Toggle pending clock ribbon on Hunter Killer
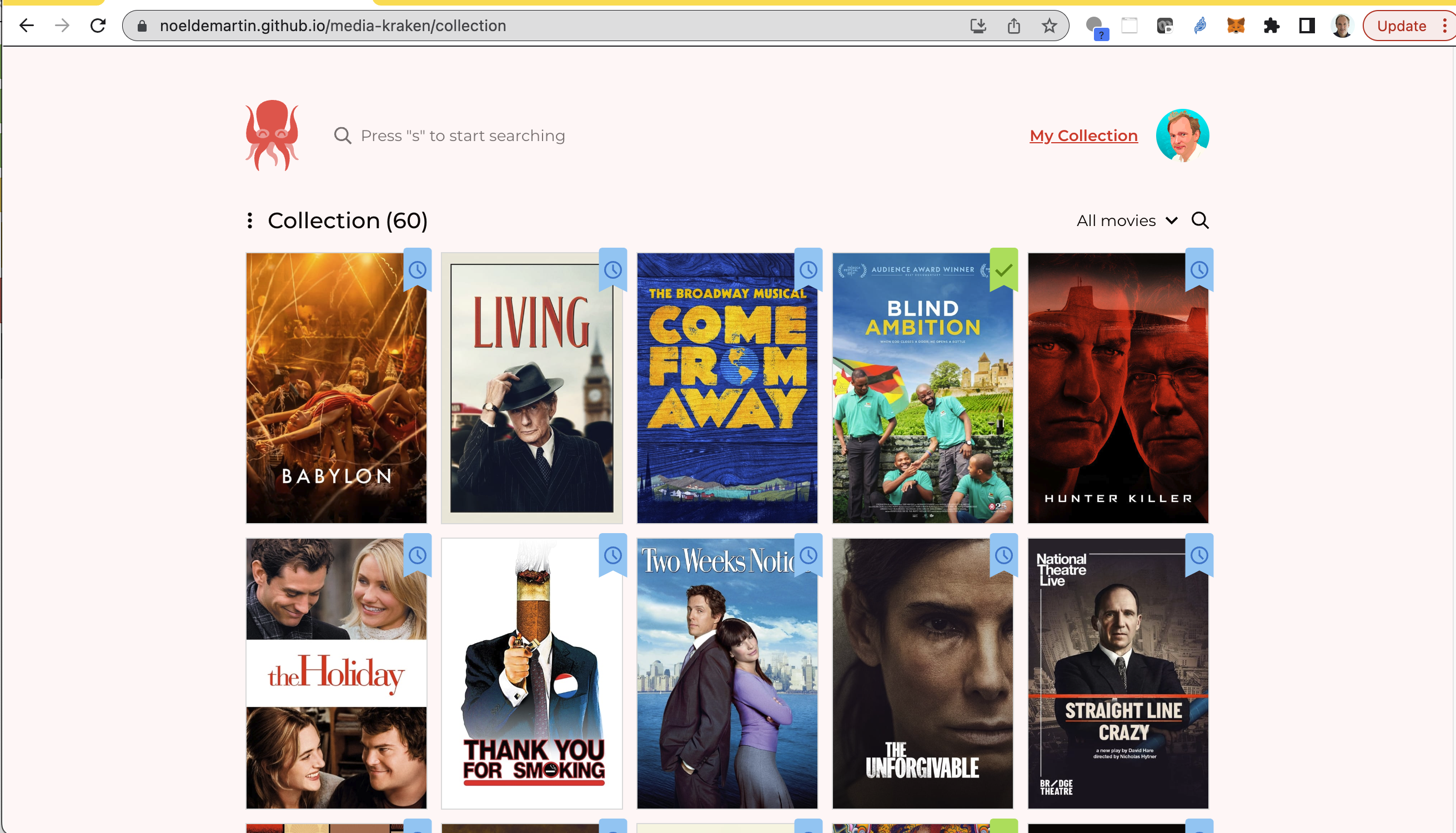Viewport: 1456px width, 833px height. [x=1199, y=269]
